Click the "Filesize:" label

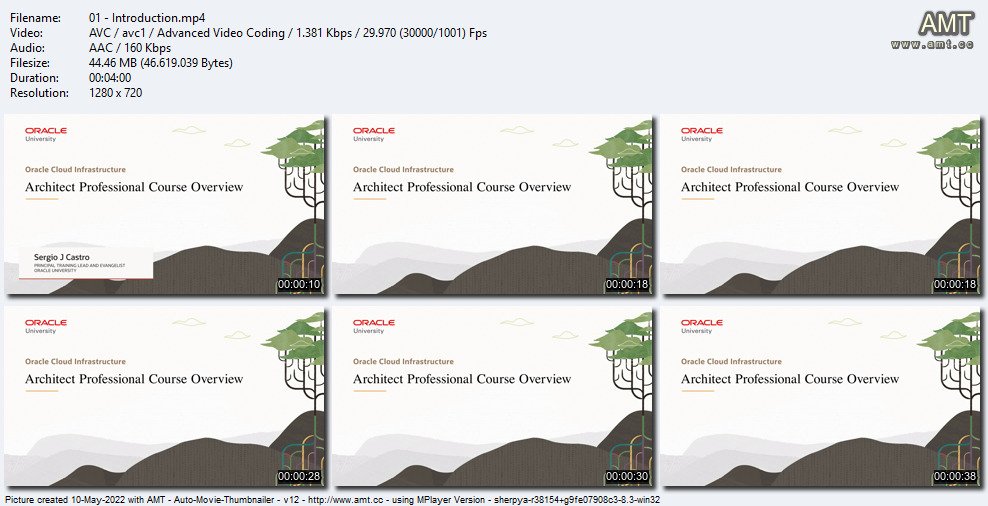click(30, 63)
